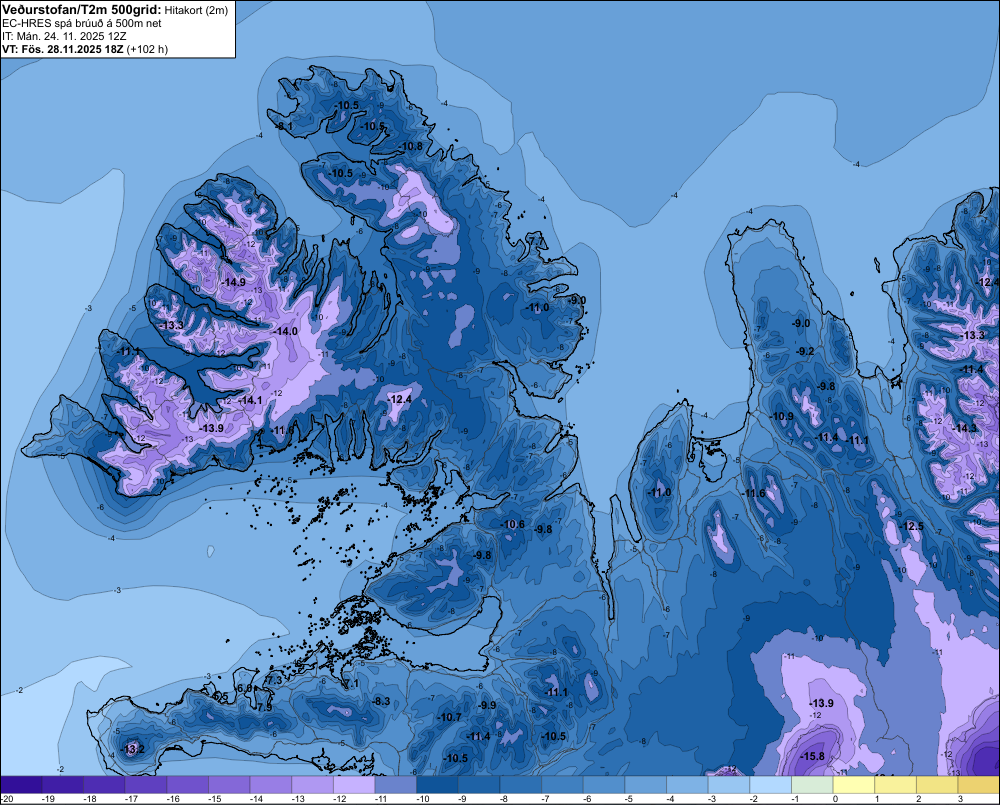Click the pale green legend swatch between -1 and 0
The height and width of the screenshot is (805, 1000).
coord(812,785)
